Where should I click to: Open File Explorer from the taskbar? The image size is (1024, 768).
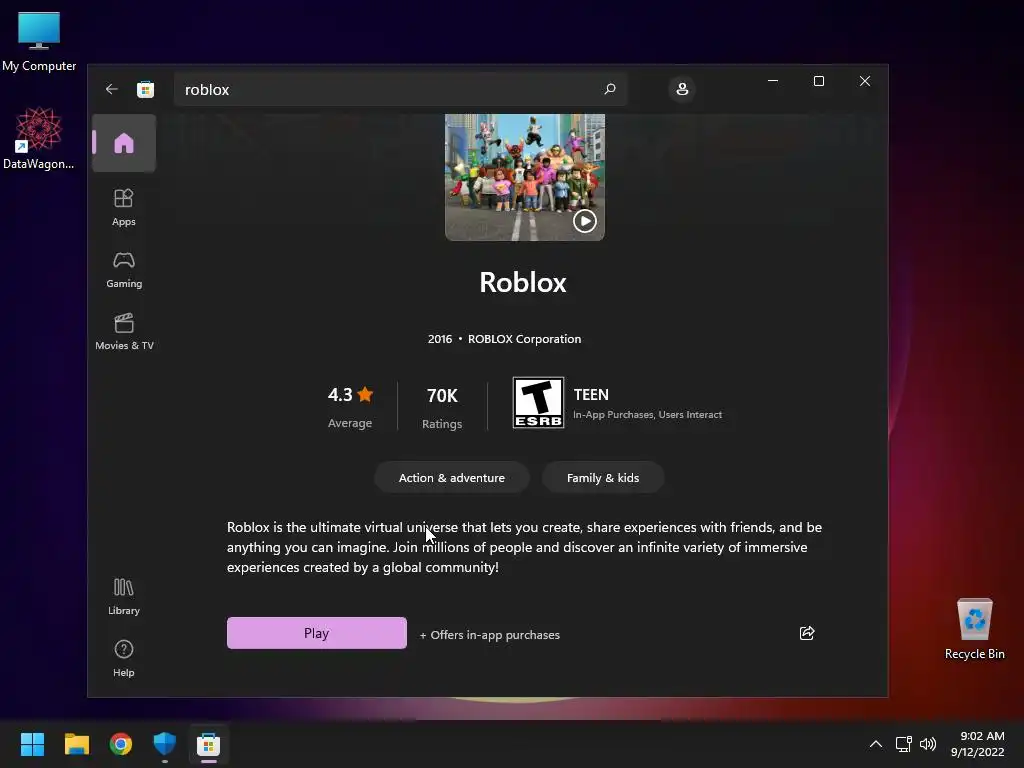[77, 744]
